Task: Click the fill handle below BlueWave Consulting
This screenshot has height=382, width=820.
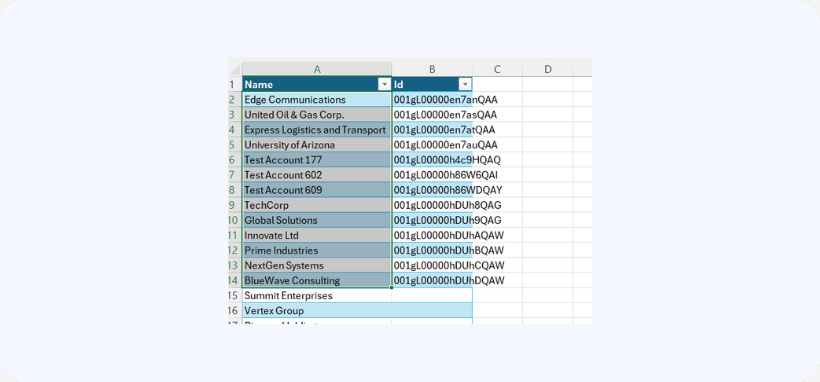Action: (x=392, y=287)
